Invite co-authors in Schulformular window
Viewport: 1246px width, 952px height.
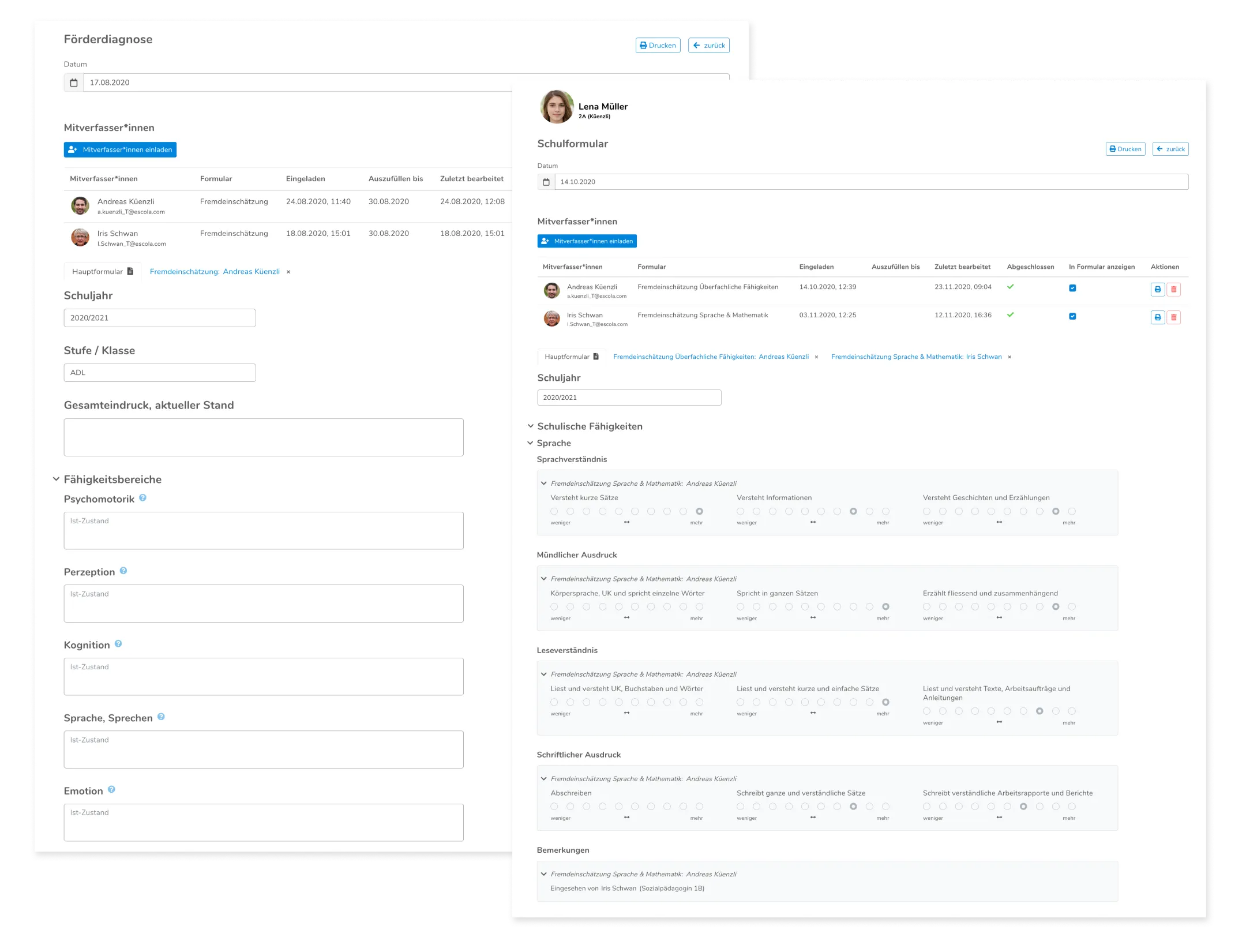(587, 241)
